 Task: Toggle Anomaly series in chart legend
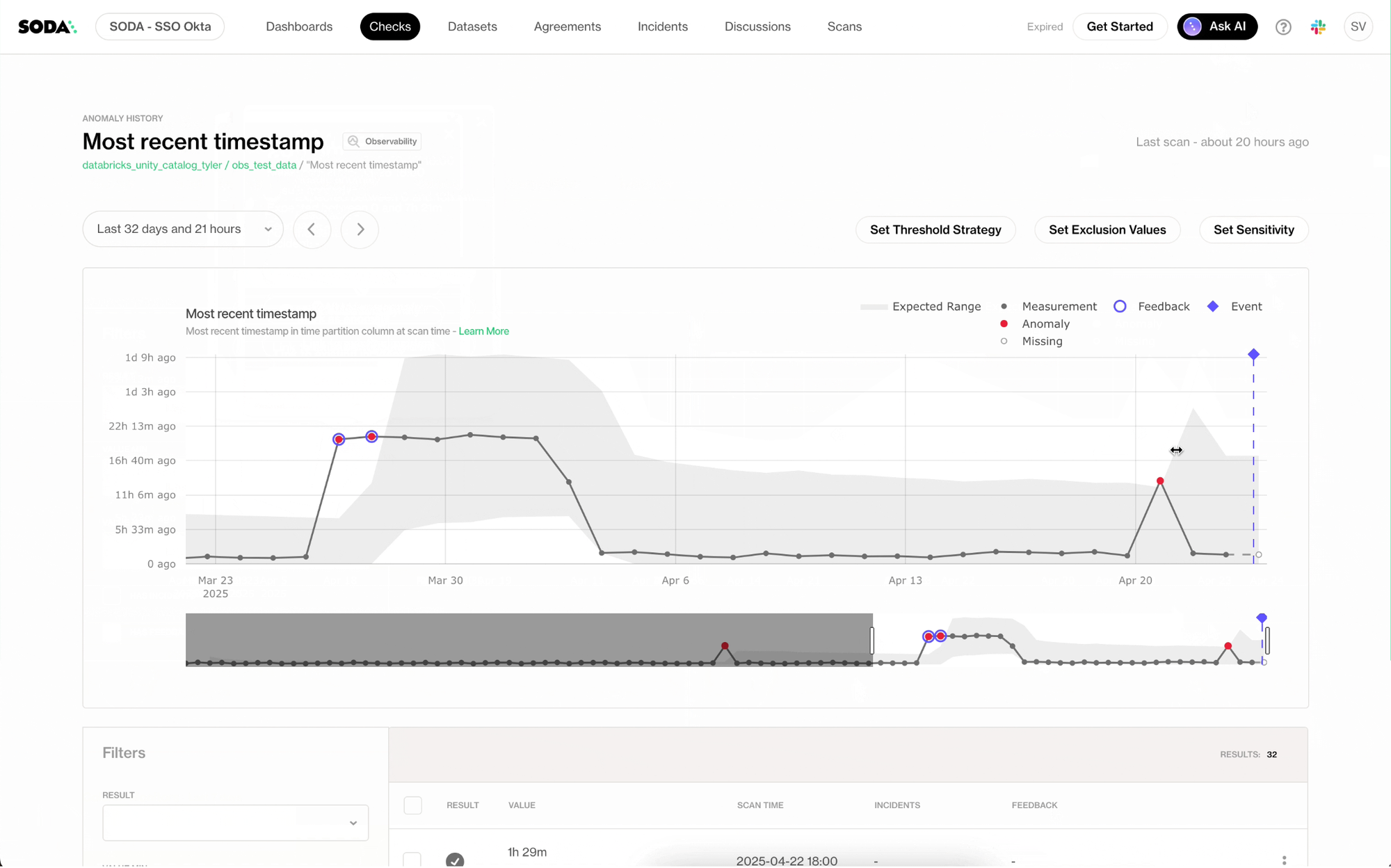pos(1045,324)
